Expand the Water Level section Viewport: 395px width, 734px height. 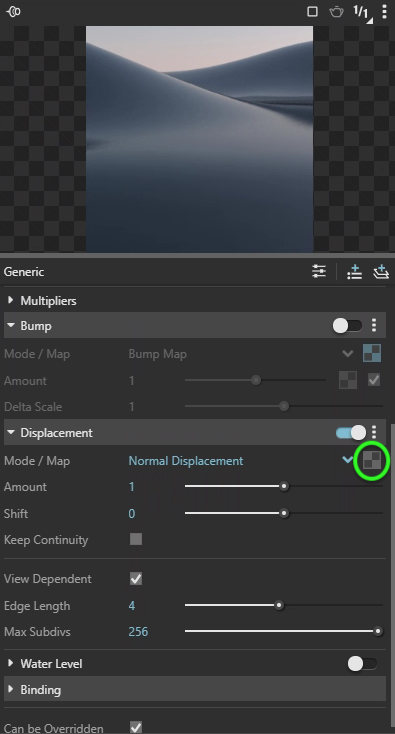11,663
